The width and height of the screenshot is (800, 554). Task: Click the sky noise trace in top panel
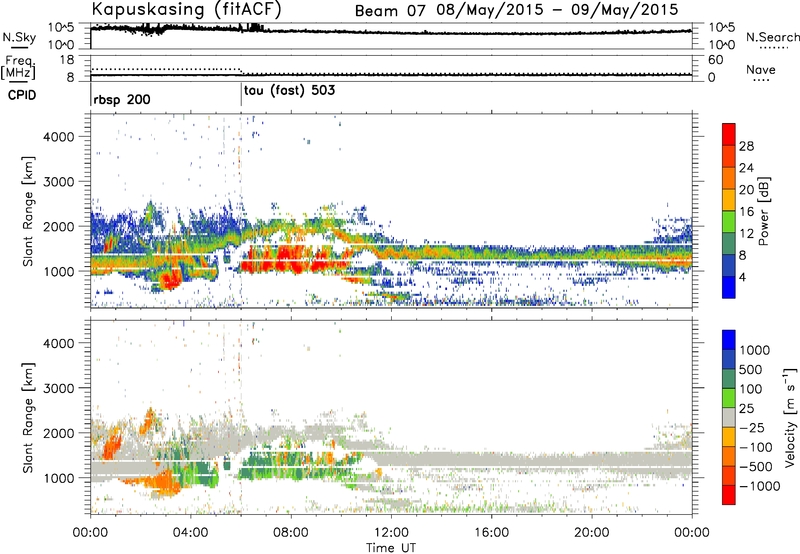(391, 31)
